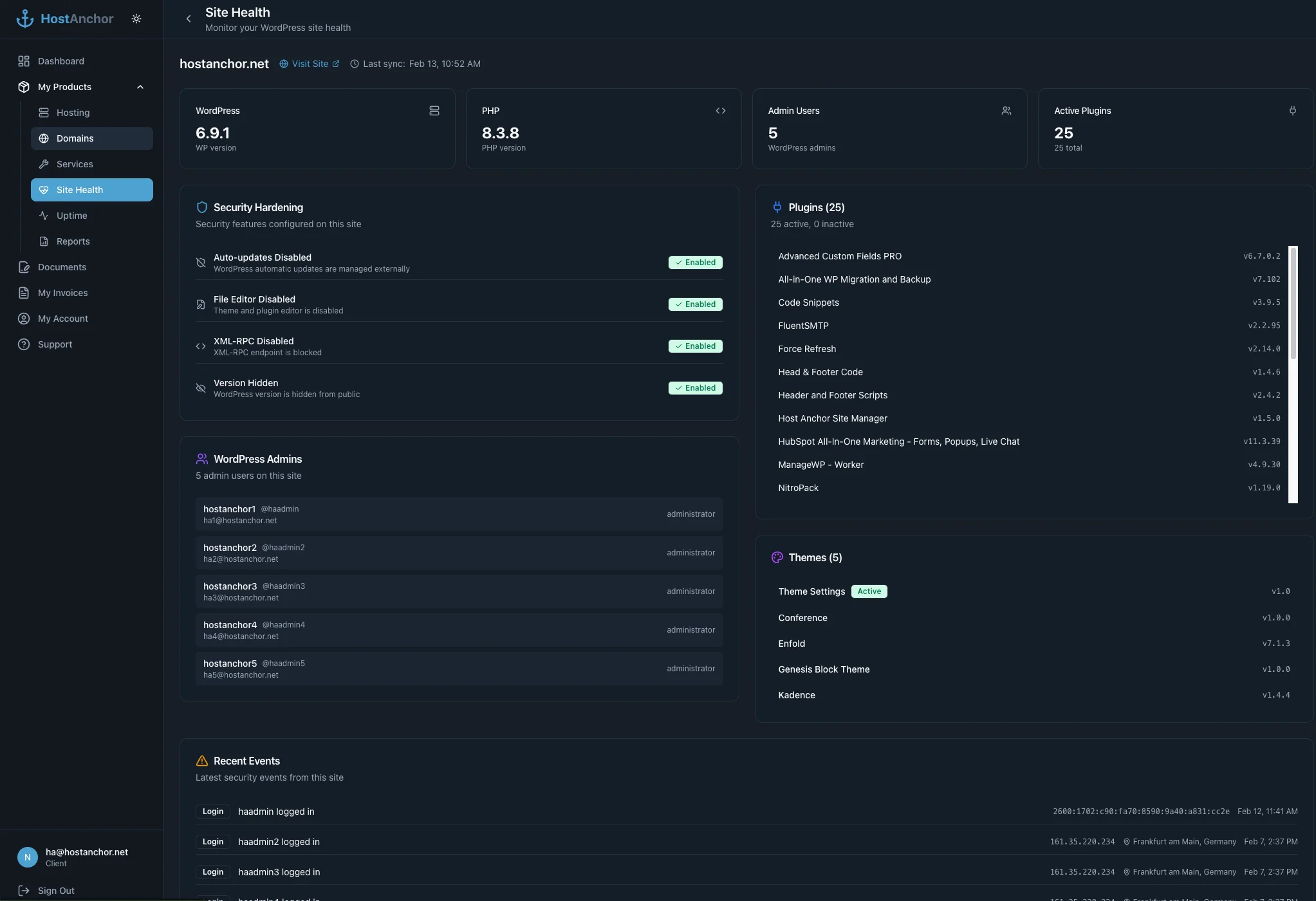Click the clock icon beside Last sync
Screen dimensions: 1316x901
[354, 64]
